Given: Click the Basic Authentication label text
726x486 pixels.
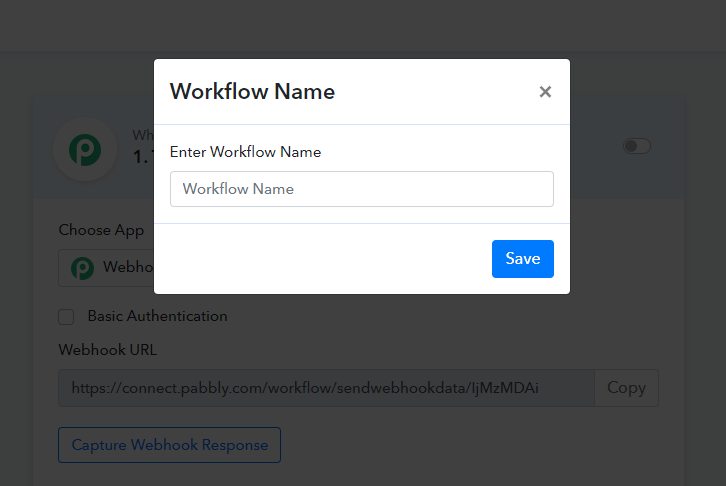Looking at the screenshot, I should [x=157, y=316].
